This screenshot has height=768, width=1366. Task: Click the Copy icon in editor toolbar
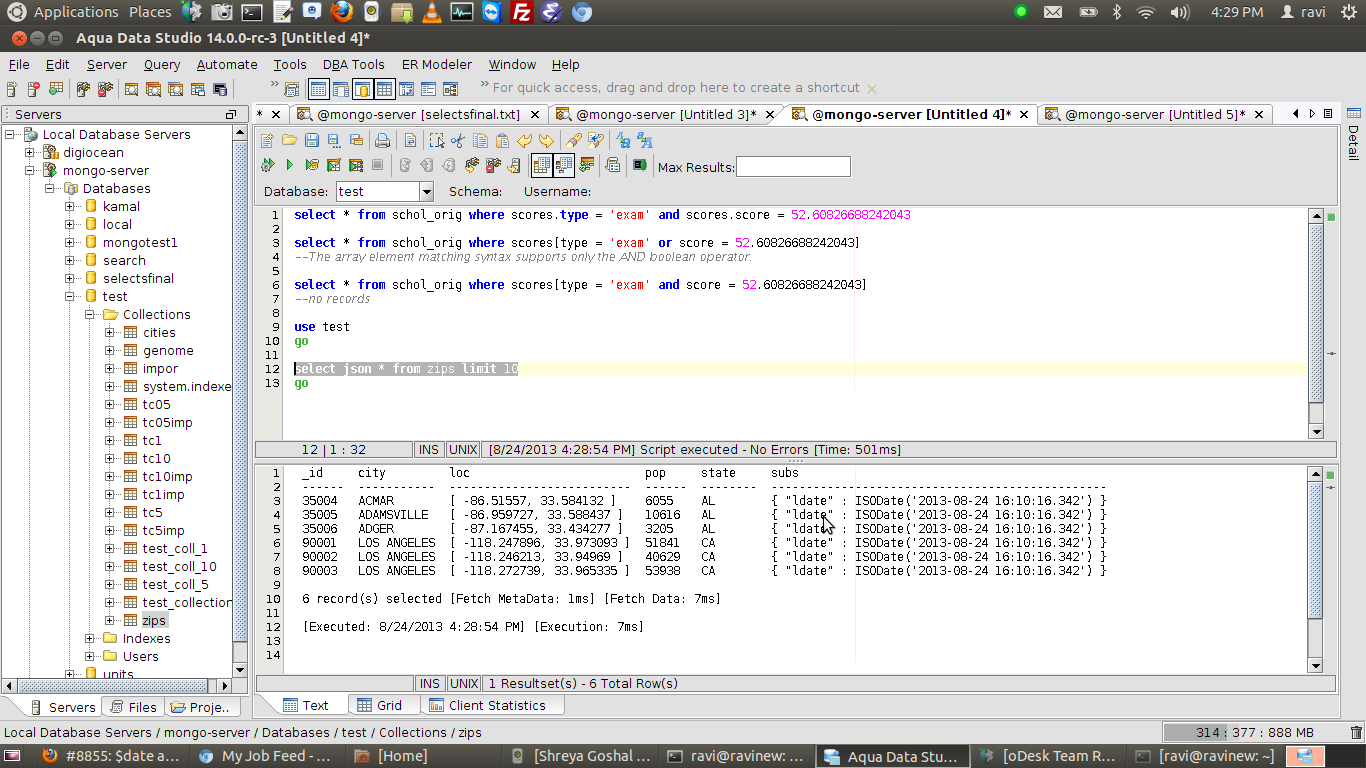tap(480, 141)
